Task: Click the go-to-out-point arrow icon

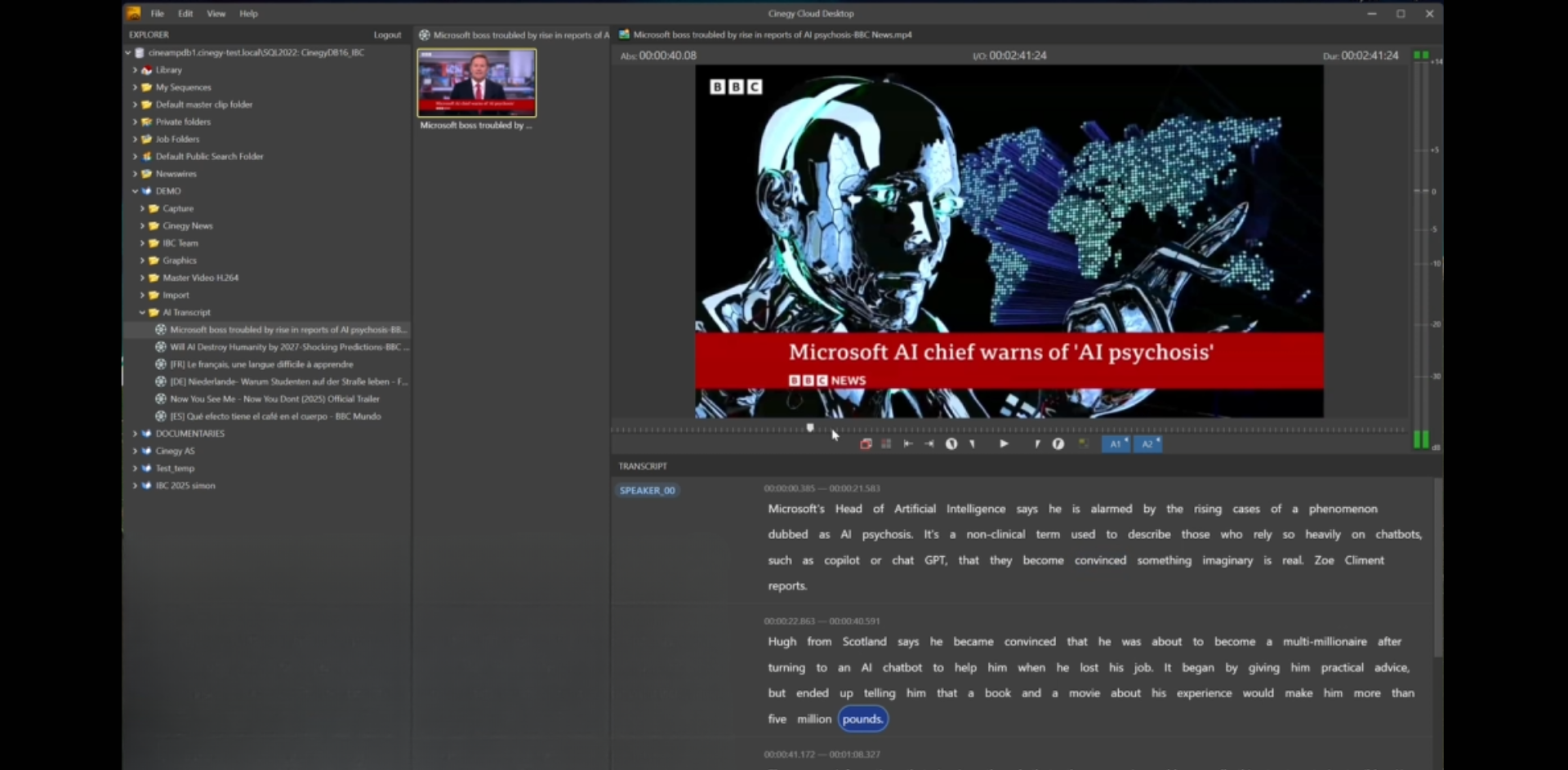Action: click(x=929, y=444)
